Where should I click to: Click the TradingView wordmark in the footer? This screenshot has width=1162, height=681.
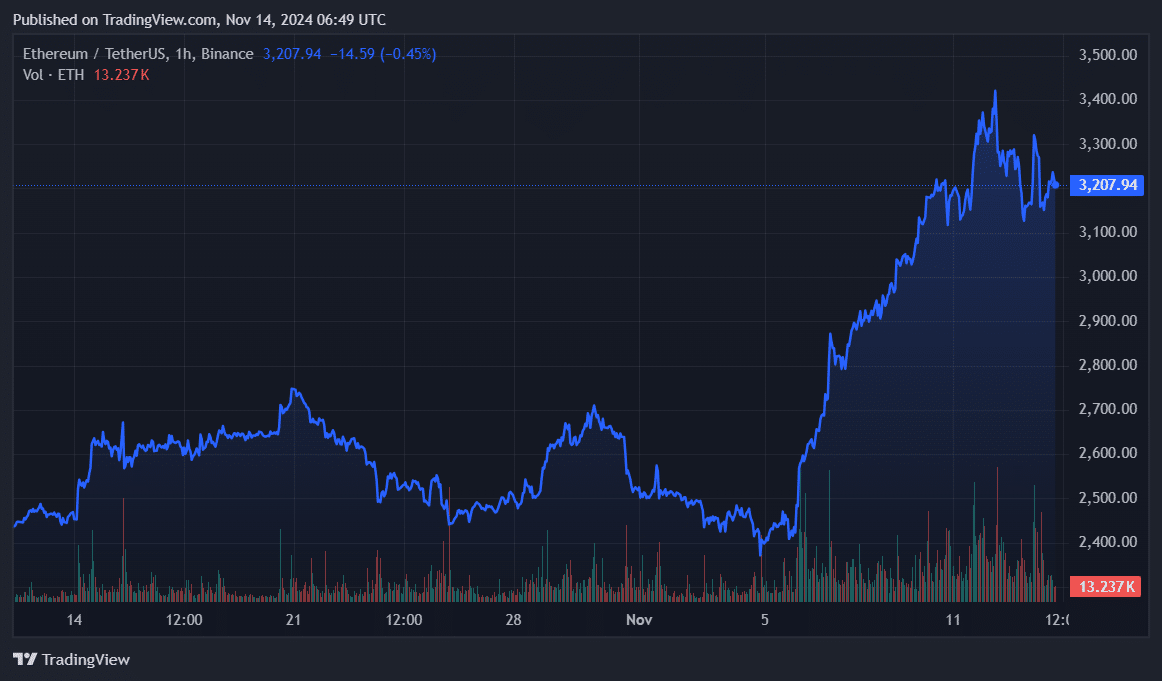(x=87, y=659)
